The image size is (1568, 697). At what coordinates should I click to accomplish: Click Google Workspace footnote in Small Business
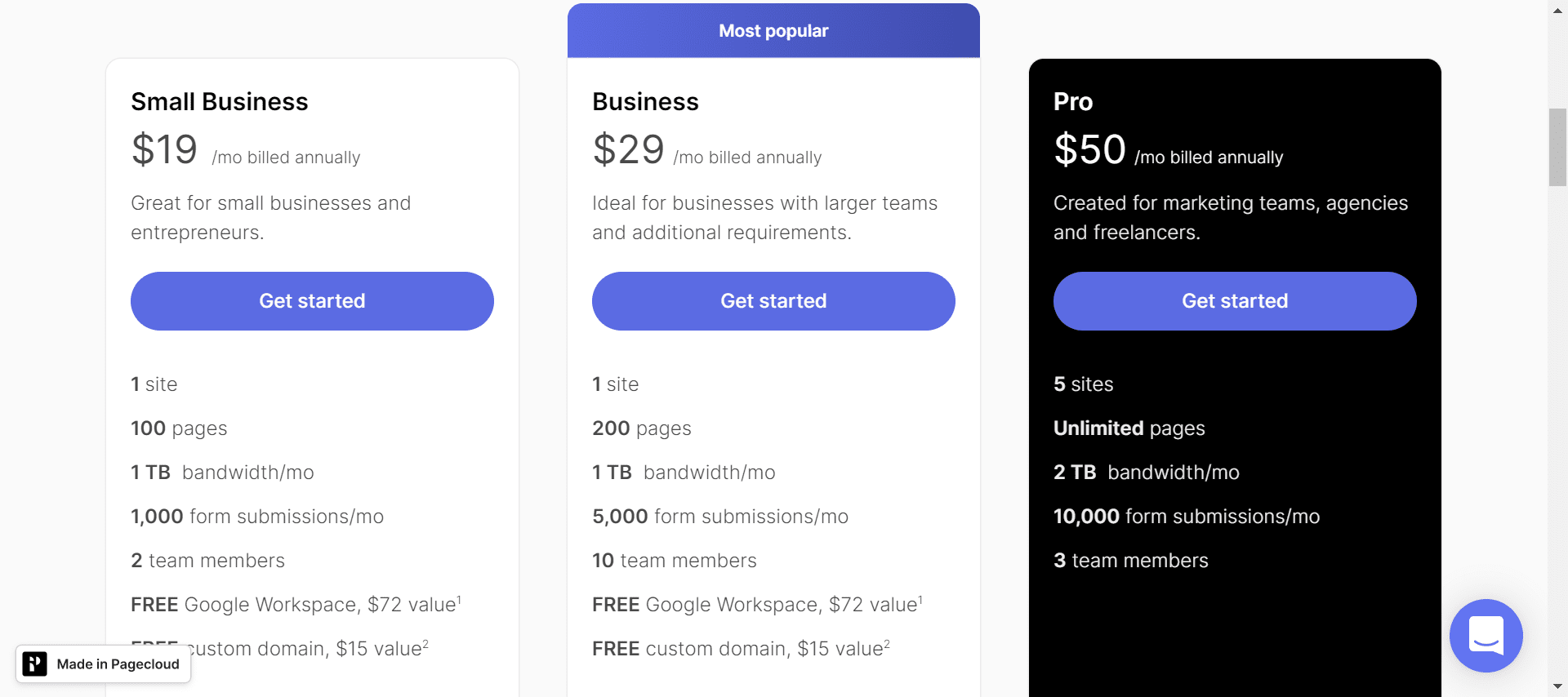tap(459, 600)
